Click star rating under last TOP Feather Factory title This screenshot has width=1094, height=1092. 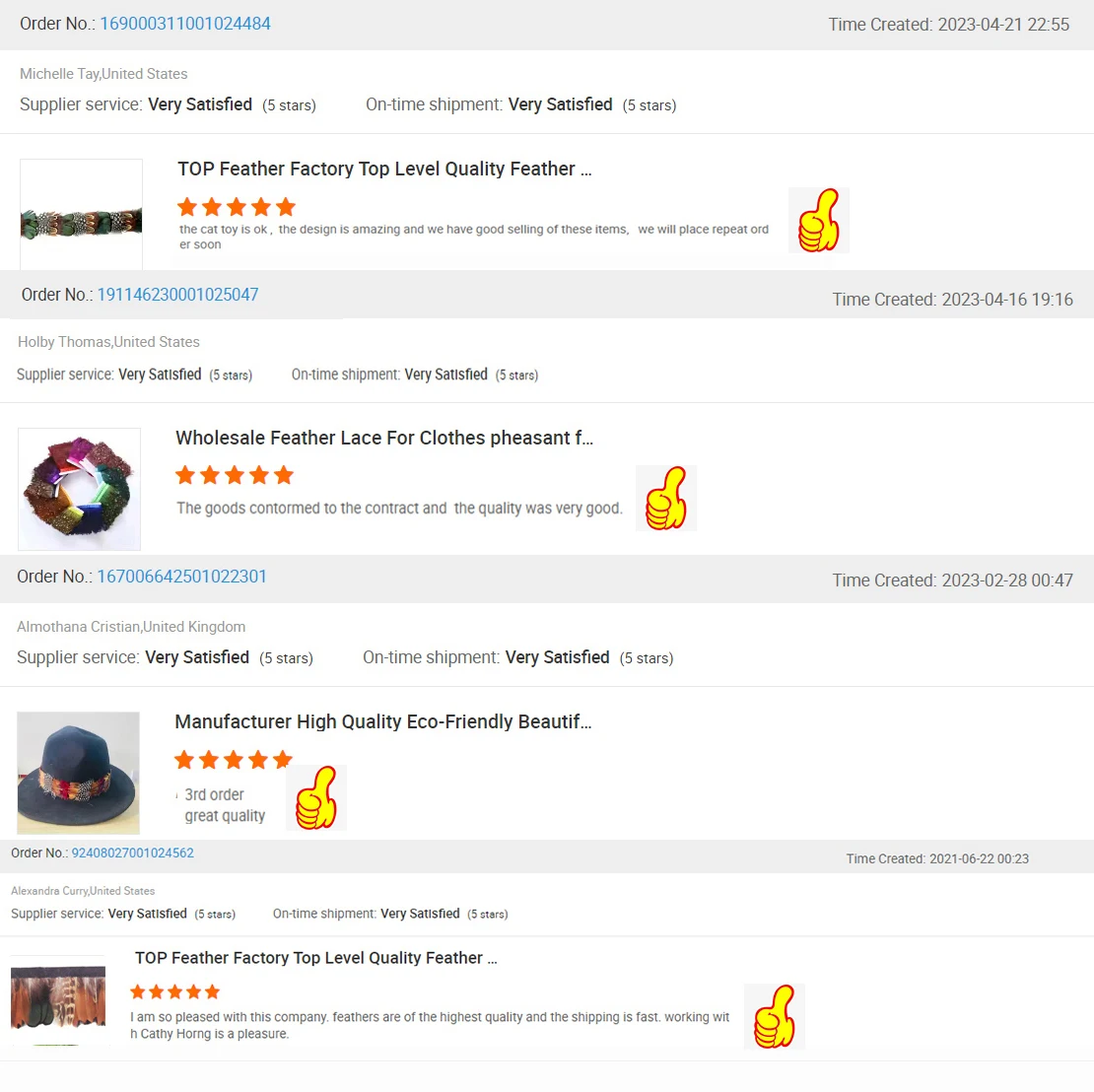point(175,991)
